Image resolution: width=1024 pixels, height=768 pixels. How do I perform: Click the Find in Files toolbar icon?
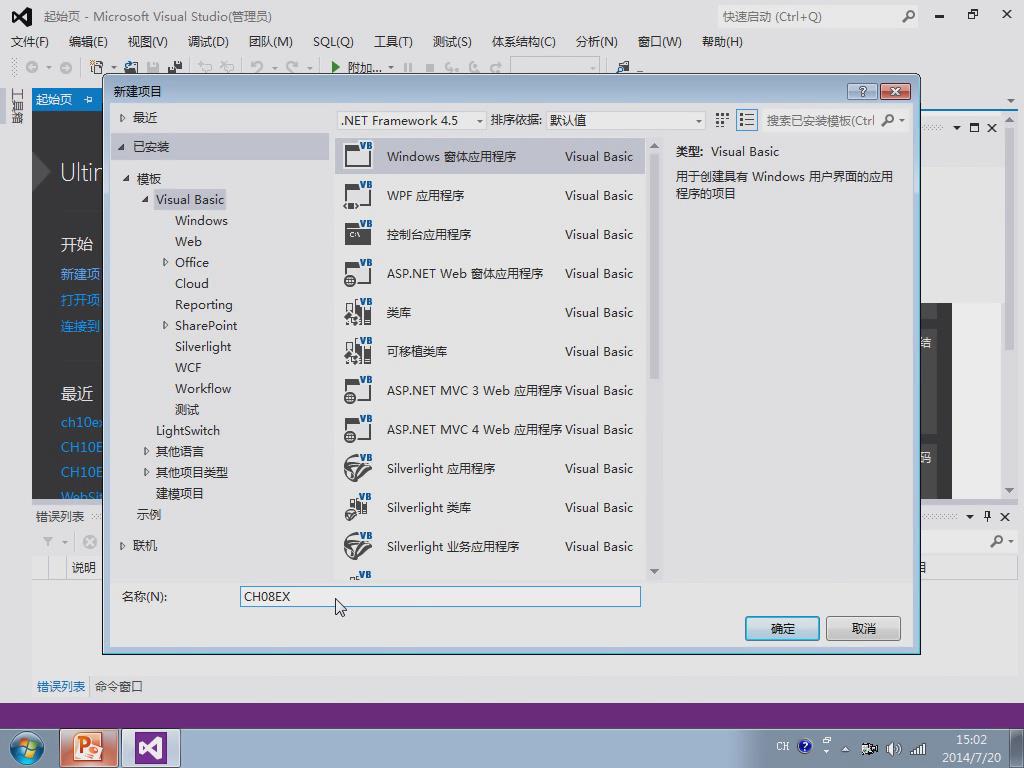(624, 67)
